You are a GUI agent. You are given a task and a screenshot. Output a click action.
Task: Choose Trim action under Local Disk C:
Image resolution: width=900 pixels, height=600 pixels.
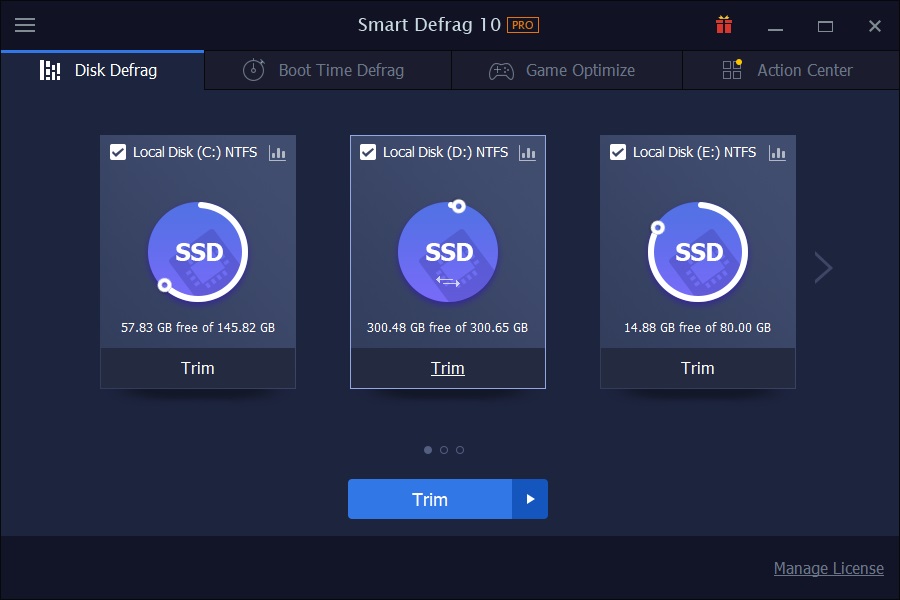click(198, 368)
